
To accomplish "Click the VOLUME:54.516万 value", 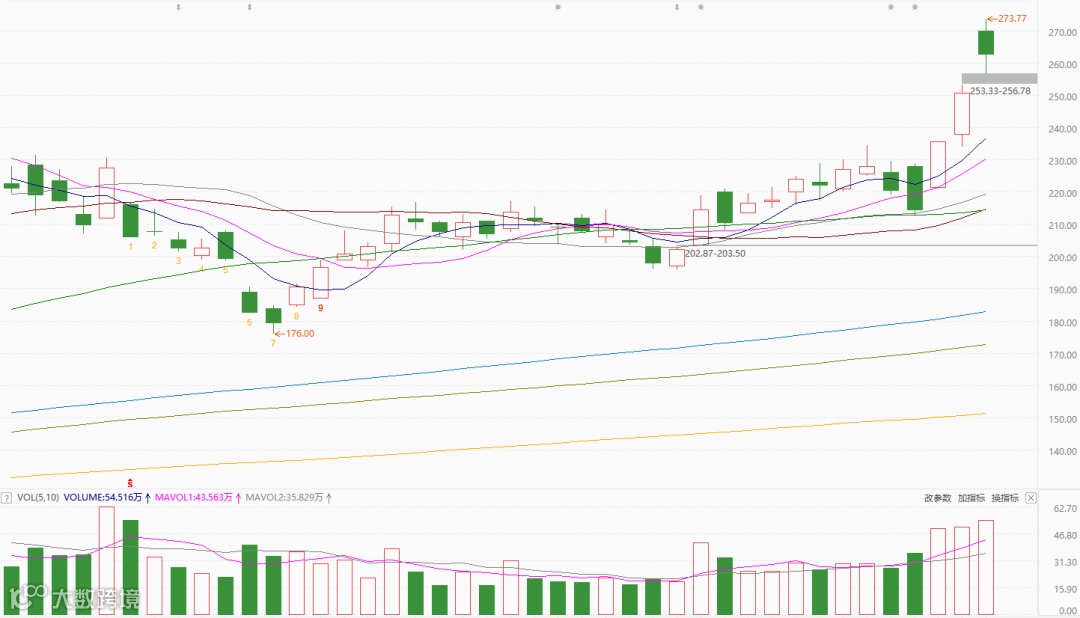I will click(x=103, y=497).
